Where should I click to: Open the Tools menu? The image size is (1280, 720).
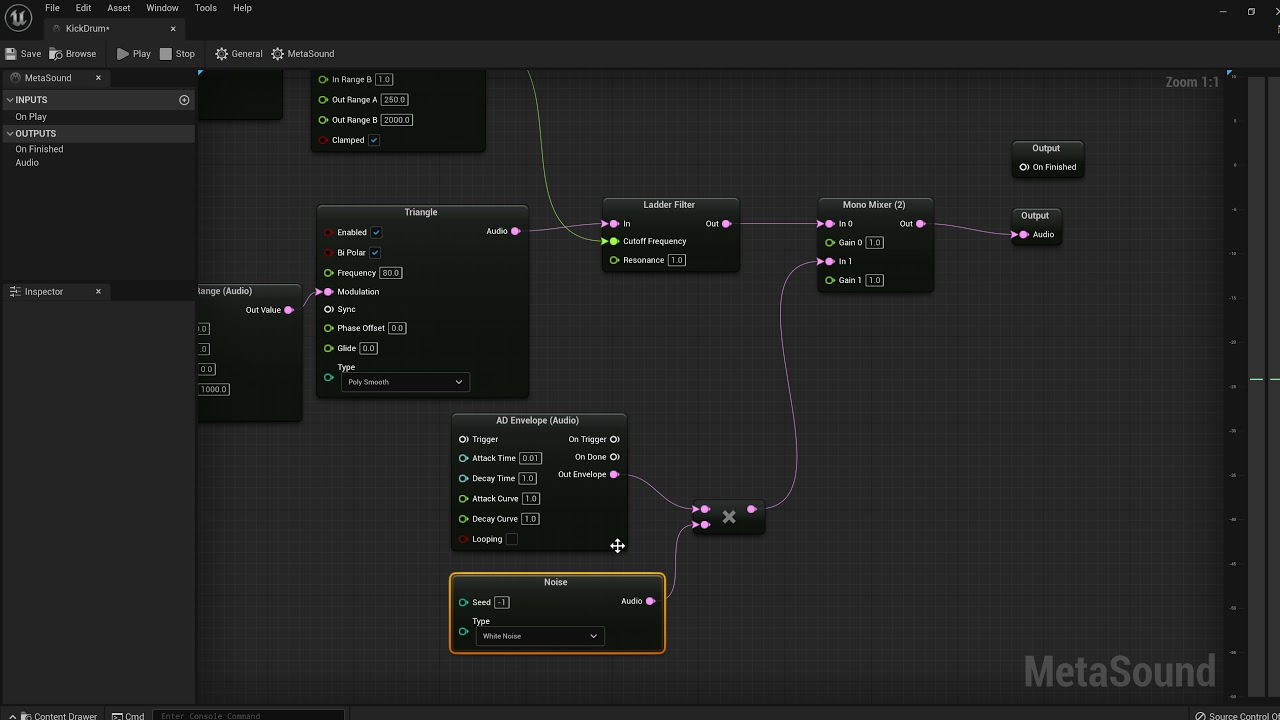pyautogui.click(x=206, y=8)
